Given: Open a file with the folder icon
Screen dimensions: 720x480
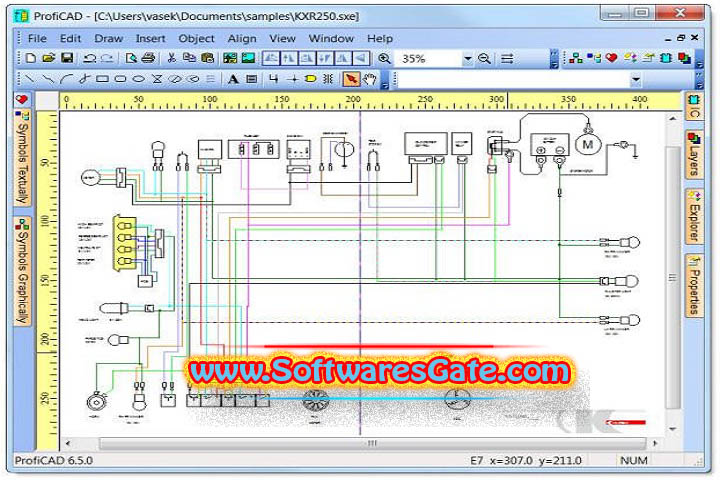Looking at the screenshot, I should coord(48,58).
